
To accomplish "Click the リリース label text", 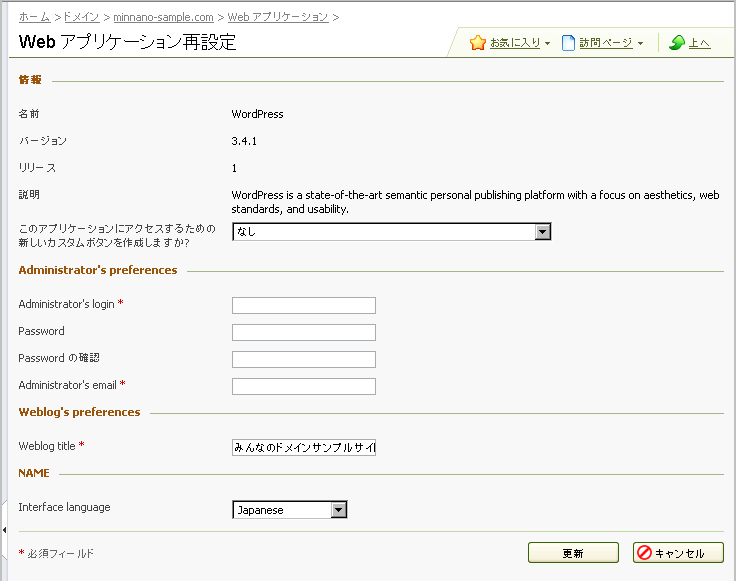I will [37, 168].
